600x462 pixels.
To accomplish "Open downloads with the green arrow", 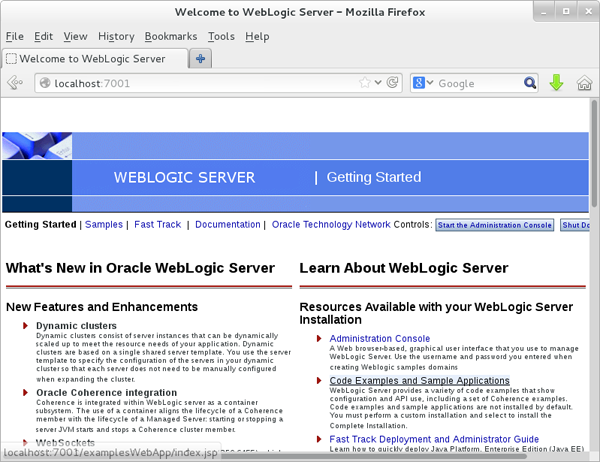I will point(556,83).
